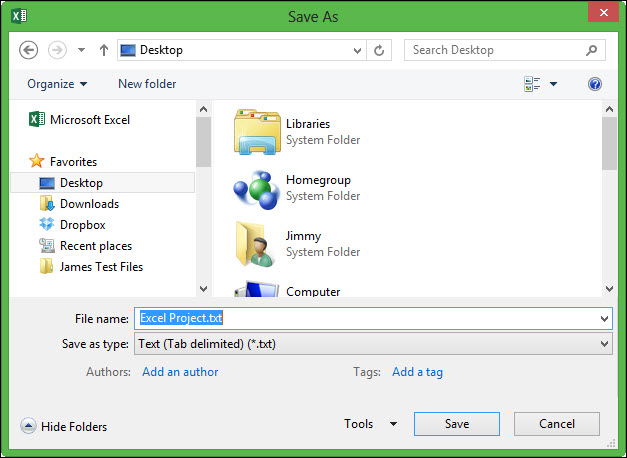627x458 pixels.
Task: Open the Organize menu
Action: coord(57,84)
